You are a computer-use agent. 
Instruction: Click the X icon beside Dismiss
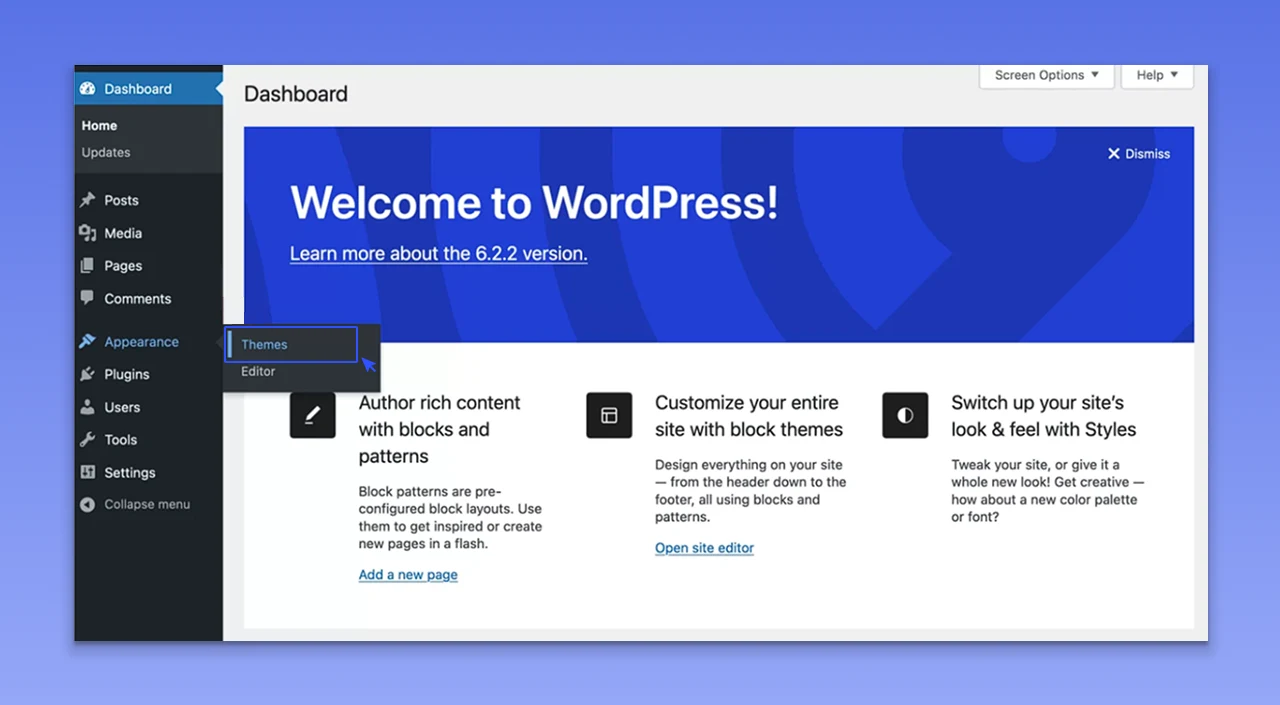coord(1114,154)
